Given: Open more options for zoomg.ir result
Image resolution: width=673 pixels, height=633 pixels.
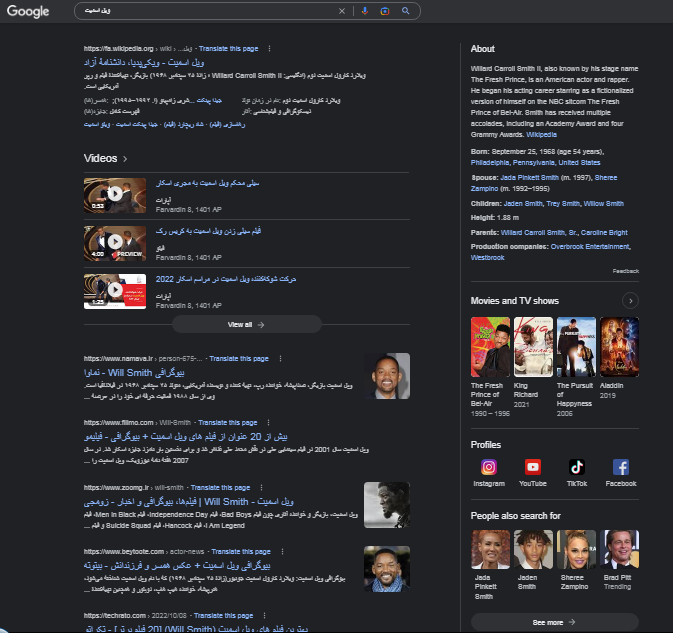Looking at the screenshot, I should click(261, 488).
